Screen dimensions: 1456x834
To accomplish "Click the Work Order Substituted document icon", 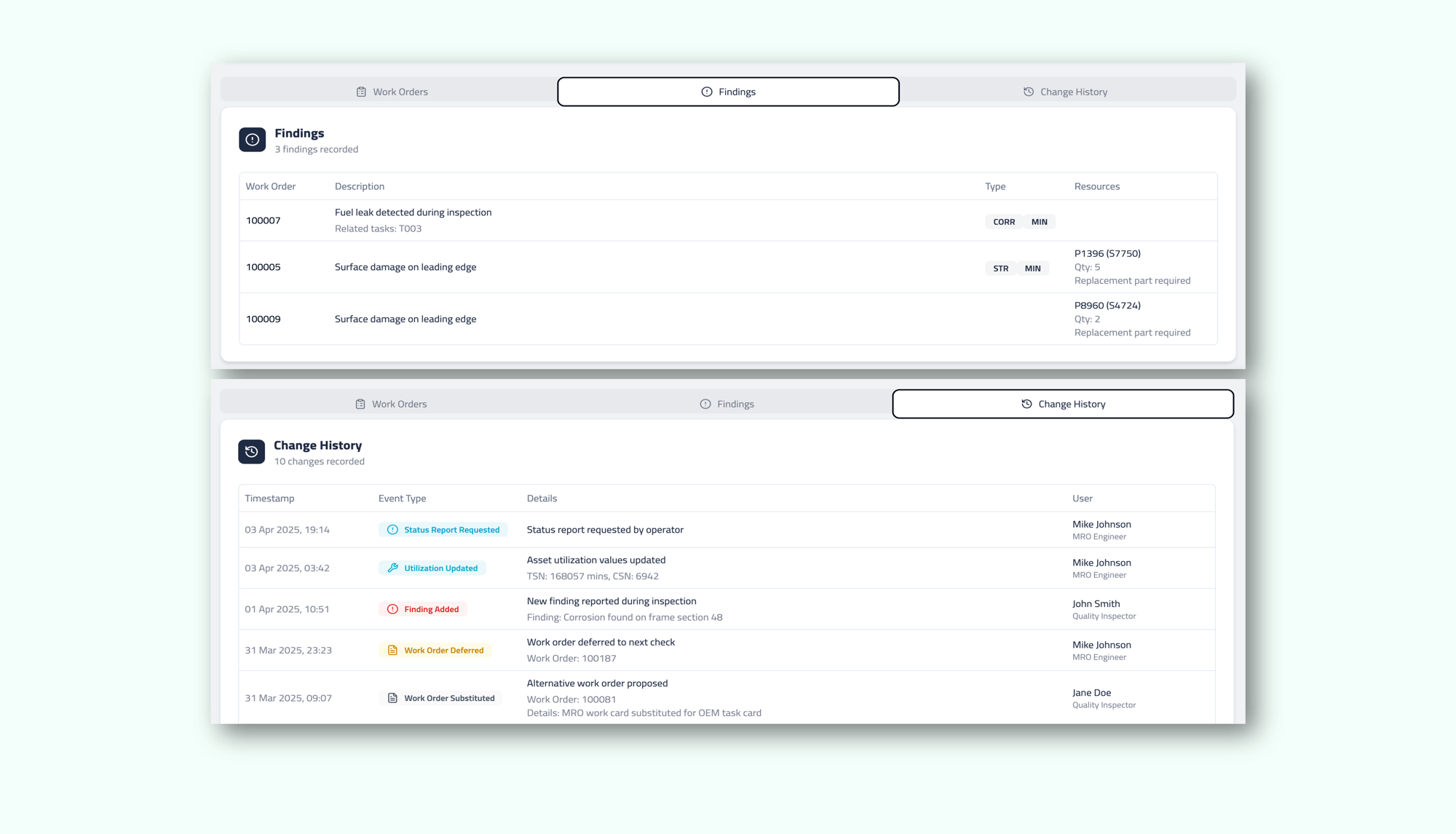I will [x=392, y=698].
